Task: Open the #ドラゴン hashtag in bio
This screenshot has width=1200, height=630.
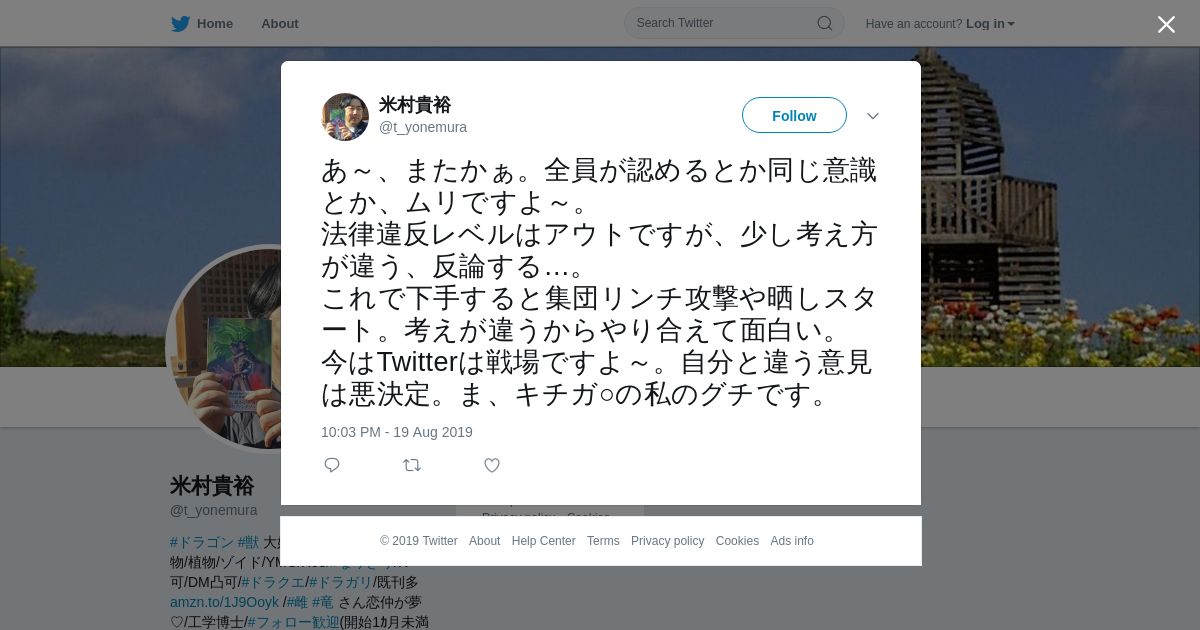Action: click(x=202, y=542)
